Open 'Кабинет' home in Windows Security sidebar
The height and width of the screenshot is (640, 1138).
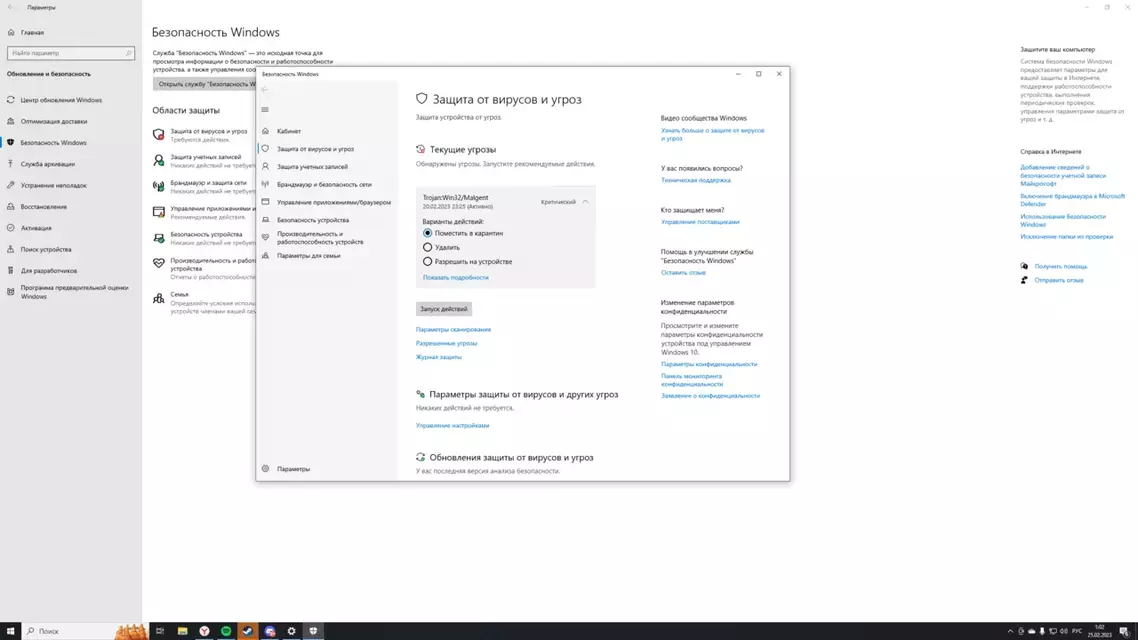[x=289, y=131]
